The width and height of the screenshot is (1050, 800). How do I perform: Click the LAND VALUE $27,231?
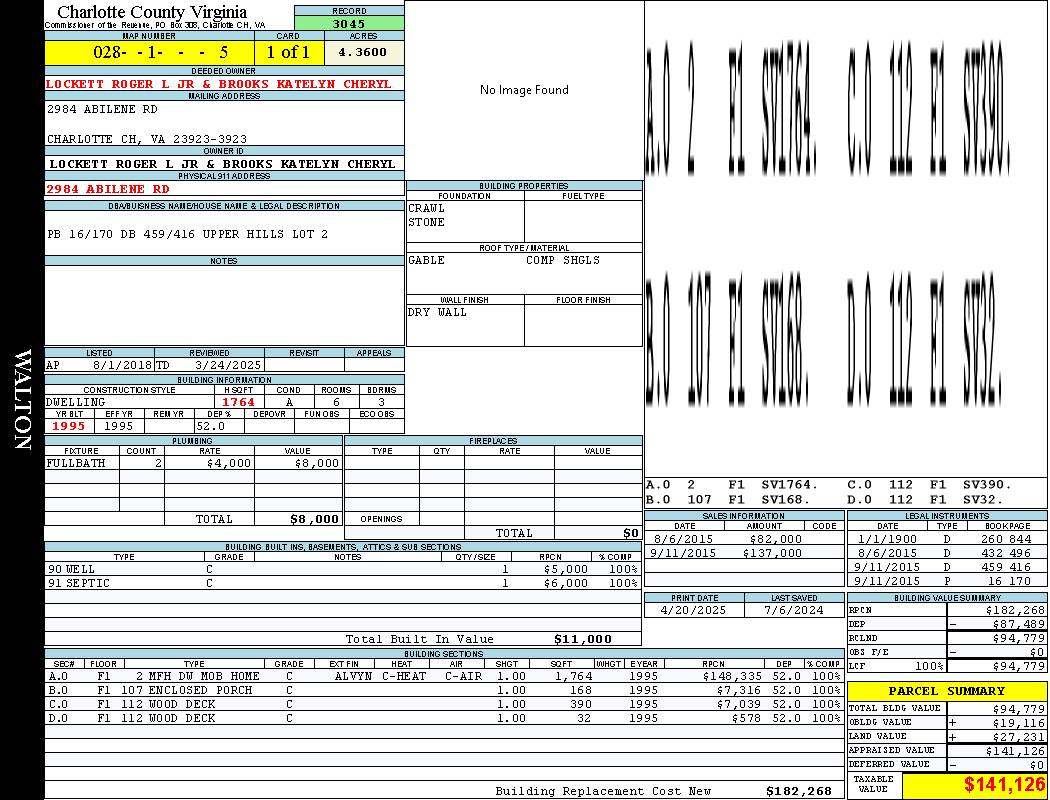click(x=1019, y=737)
